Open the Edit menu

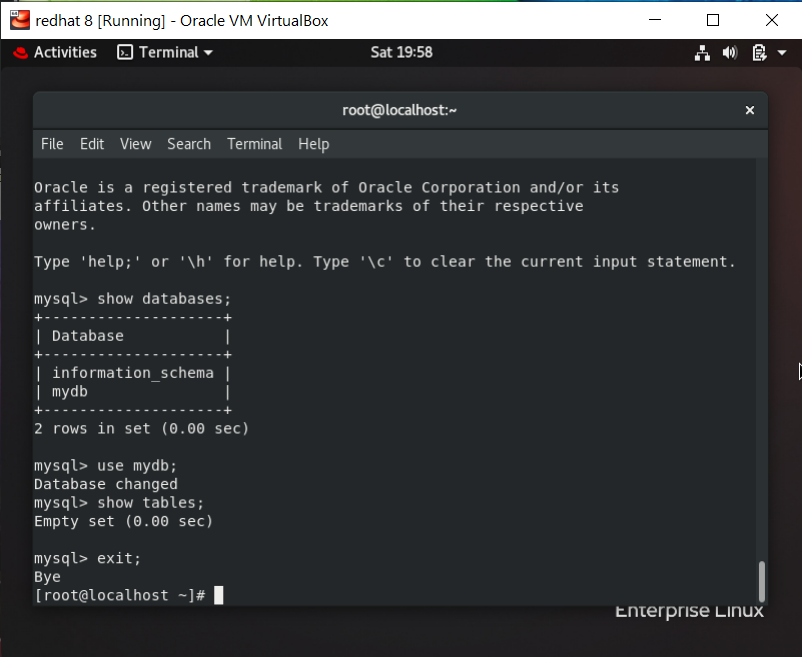click(x=92, y=144)
